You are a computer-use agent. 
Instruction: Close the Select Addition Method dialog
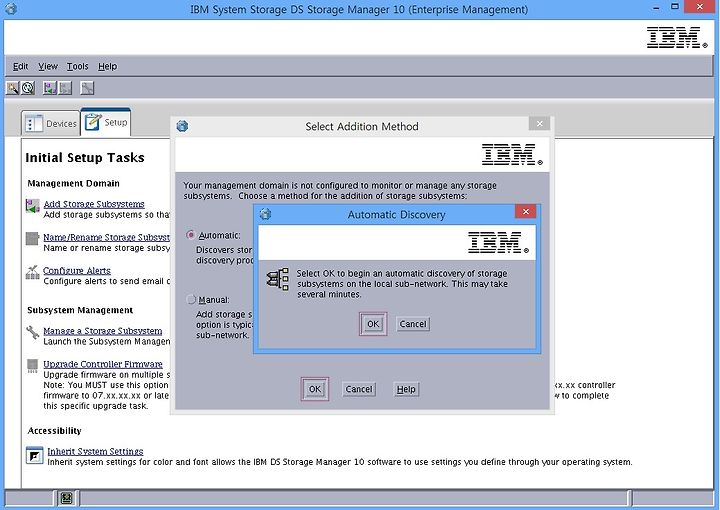(540, 123)
